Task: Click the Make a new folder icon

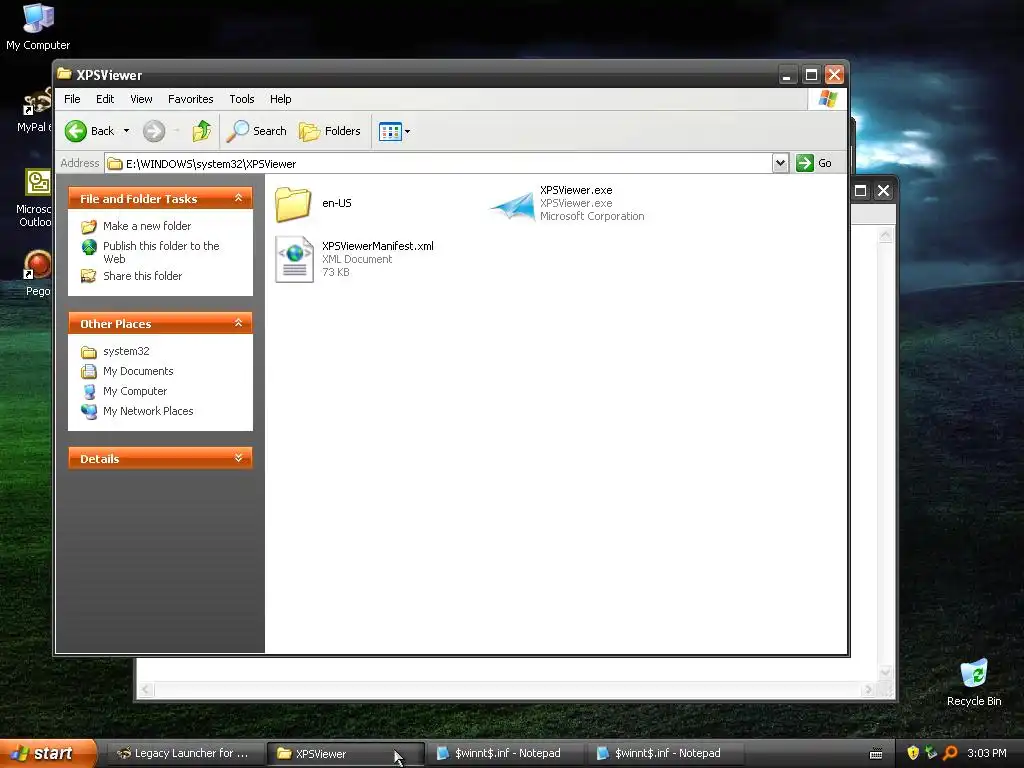Action: pyautogui.click(x=89, y=227)
